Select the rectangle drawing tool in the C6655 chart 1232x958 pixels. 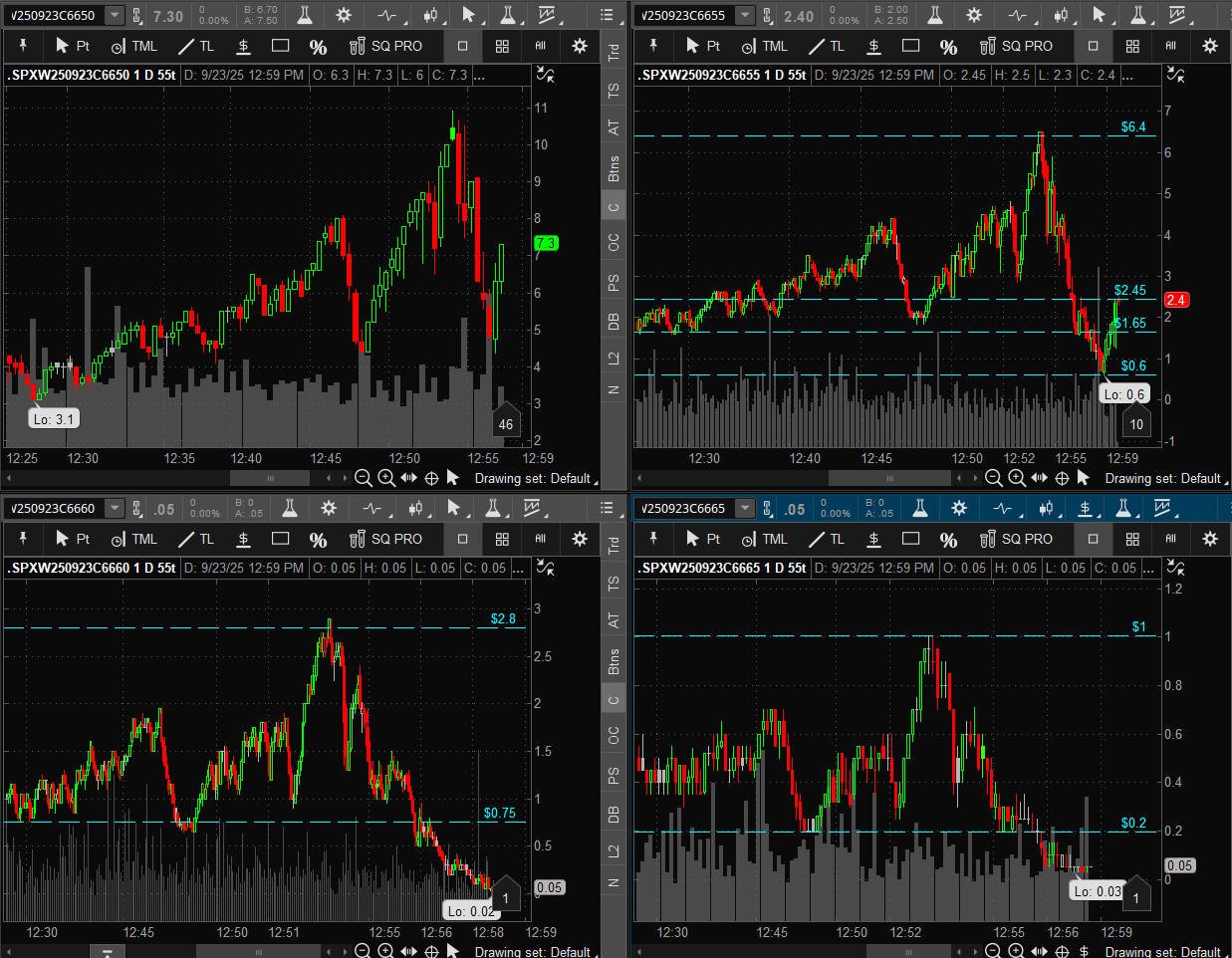(x=910, y=46)
